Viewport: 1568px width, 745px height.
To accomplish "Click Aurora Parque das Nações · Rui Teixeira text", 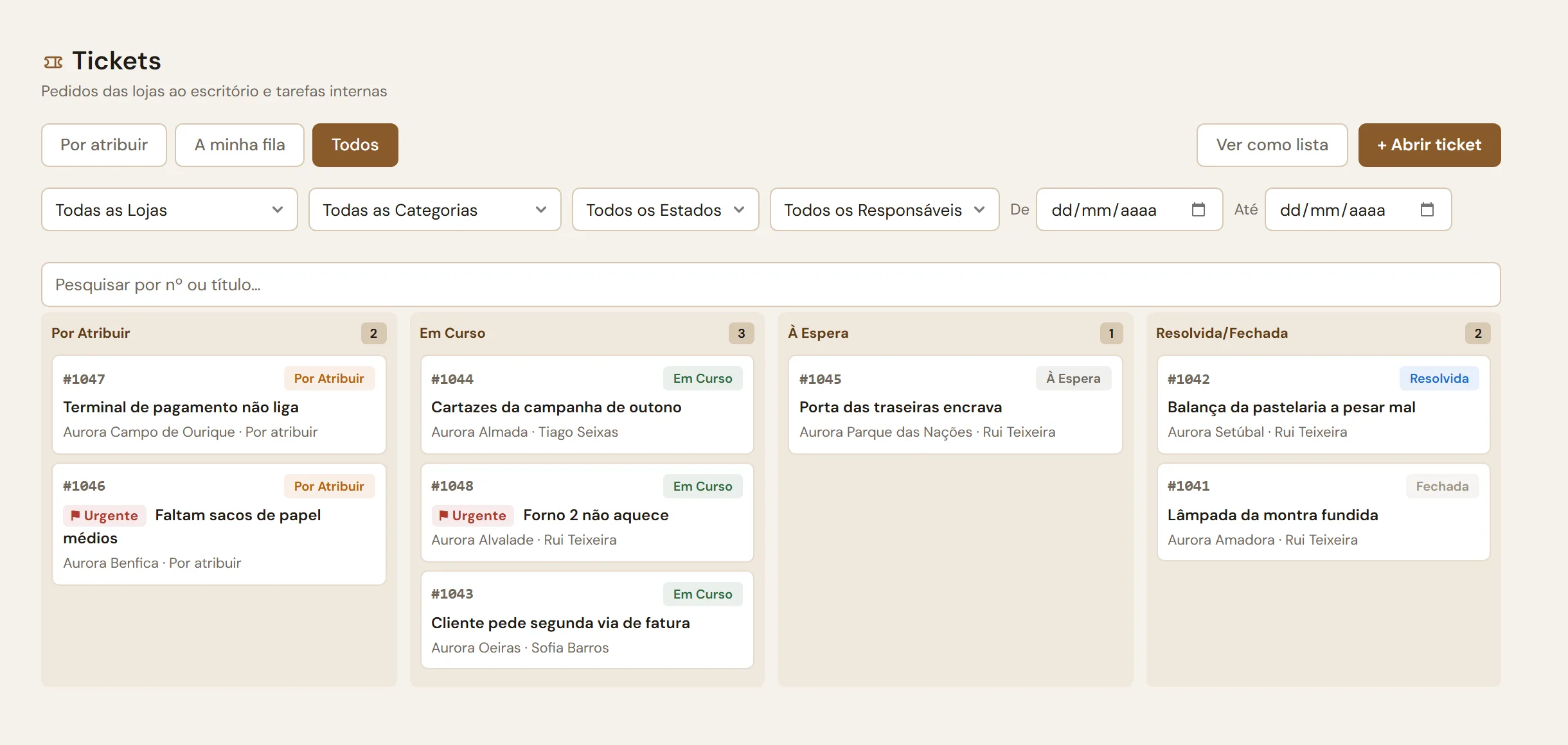I will tap(927, 432).
